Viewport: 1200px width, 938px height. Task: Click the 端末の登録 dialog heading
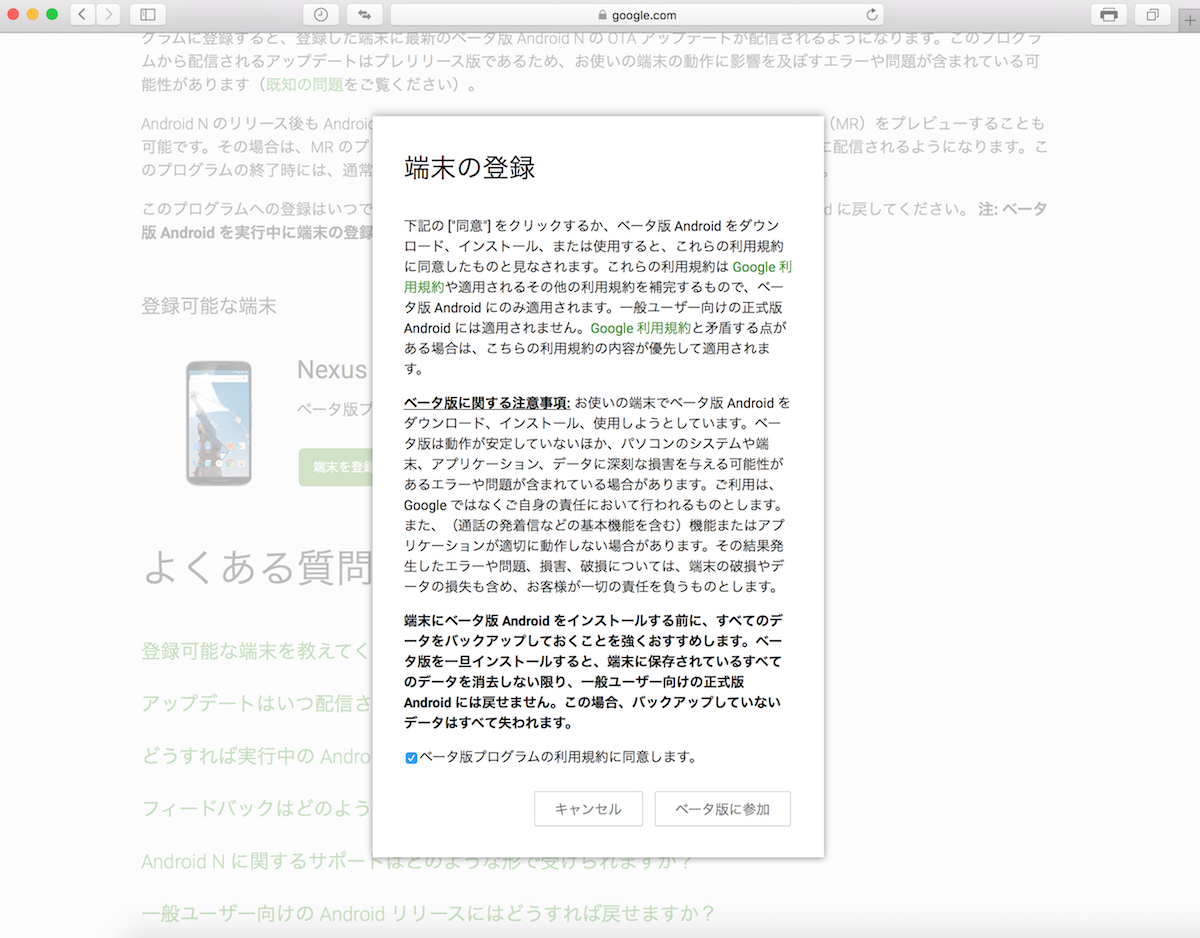pyautogui.click(x=470, y=167)
